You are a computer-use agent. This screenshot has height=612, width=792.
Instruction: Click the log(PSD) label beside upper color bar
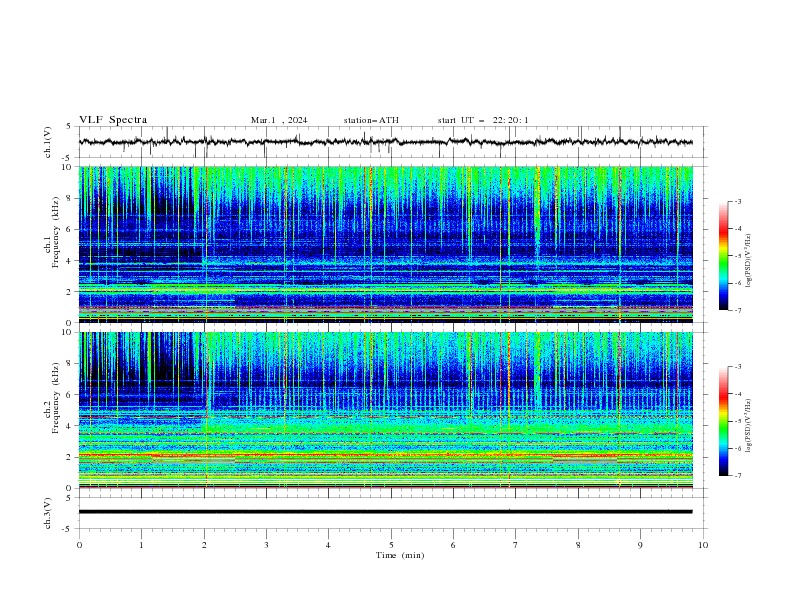748,261
